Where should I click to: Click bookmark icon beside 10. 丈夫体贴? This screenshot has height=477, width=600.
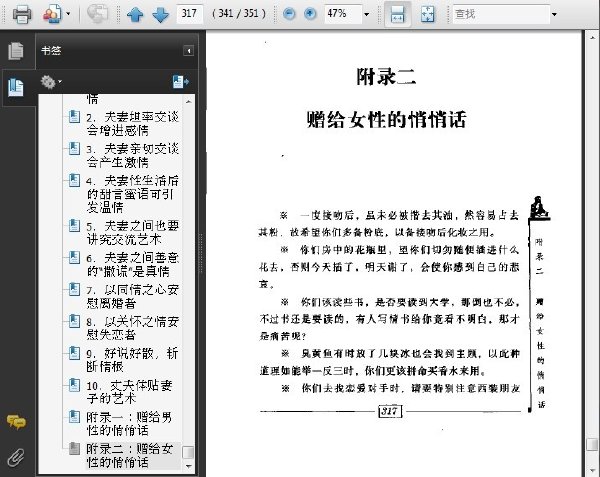pyautogui.click(x=74, y=385)
